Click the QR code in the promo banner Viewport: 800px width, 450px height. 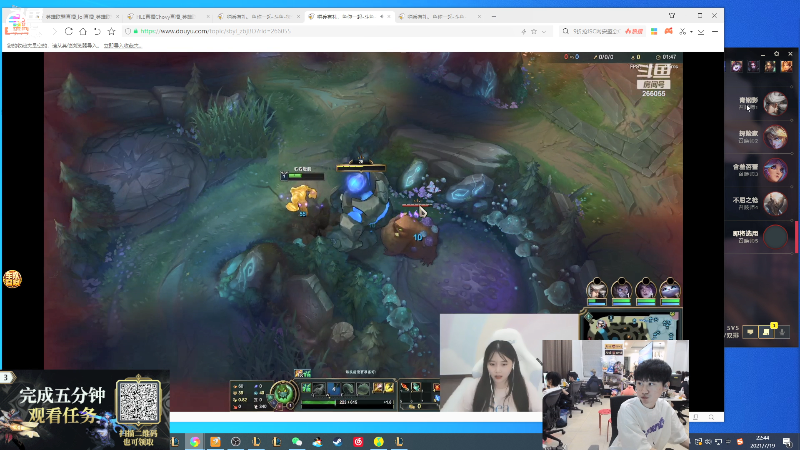[138, 403]
